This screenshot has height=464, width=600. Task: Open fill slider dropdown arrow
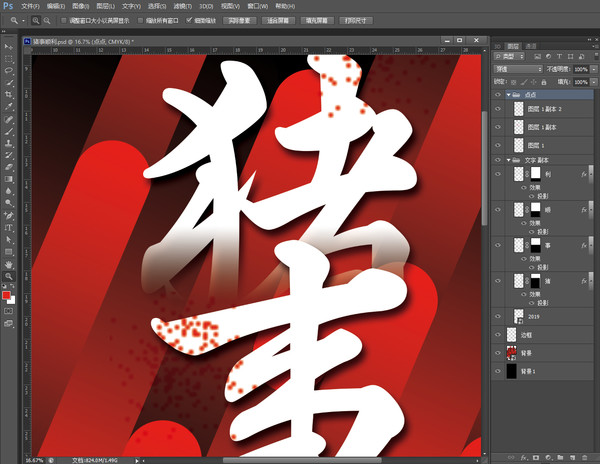[594, 82]
